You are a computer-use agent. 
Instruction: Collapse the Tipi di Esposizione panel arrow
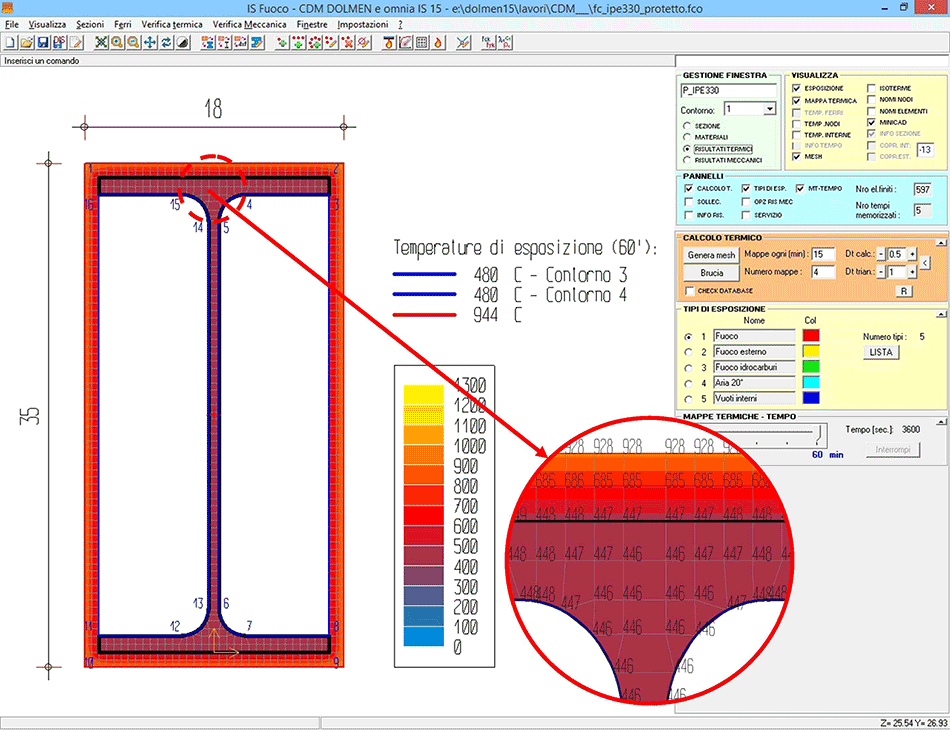click(941, 314)
